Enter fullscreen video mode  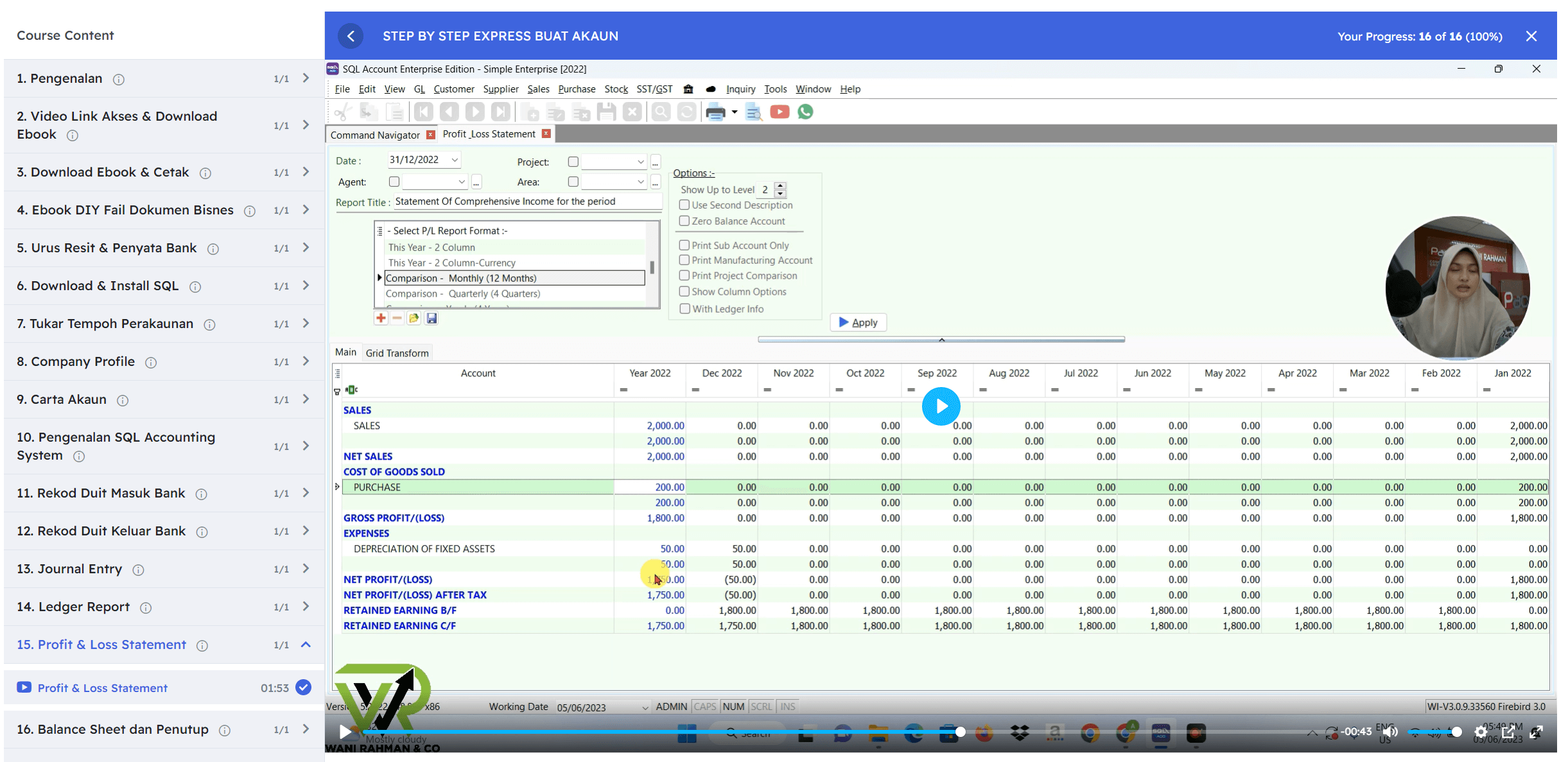[1537, 732]
